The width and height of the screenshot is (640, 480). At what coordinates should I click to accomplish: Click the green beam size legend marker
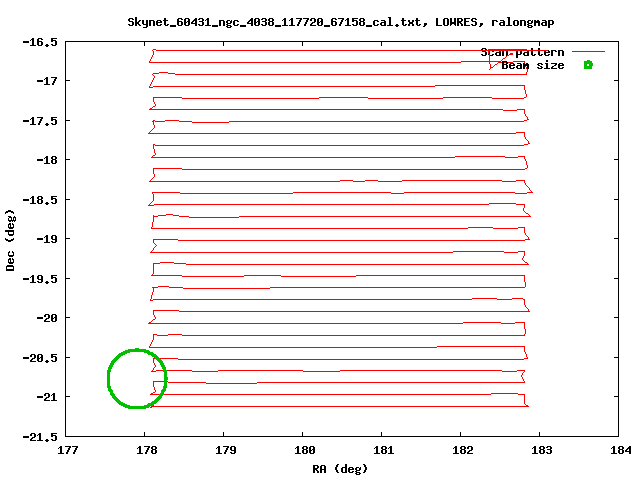coord(588,64)
